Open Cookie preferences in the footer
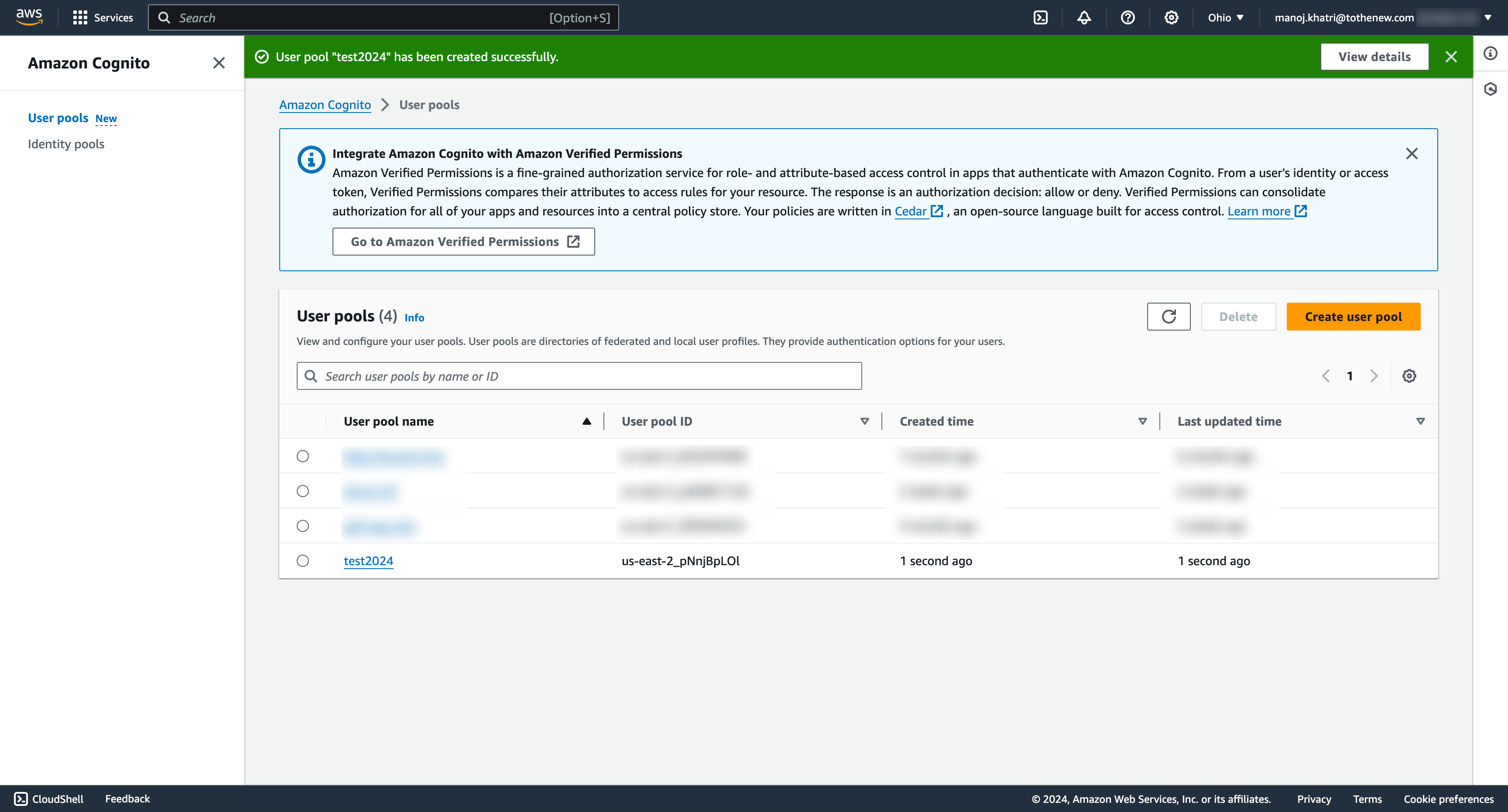 tap(1448, 799)
